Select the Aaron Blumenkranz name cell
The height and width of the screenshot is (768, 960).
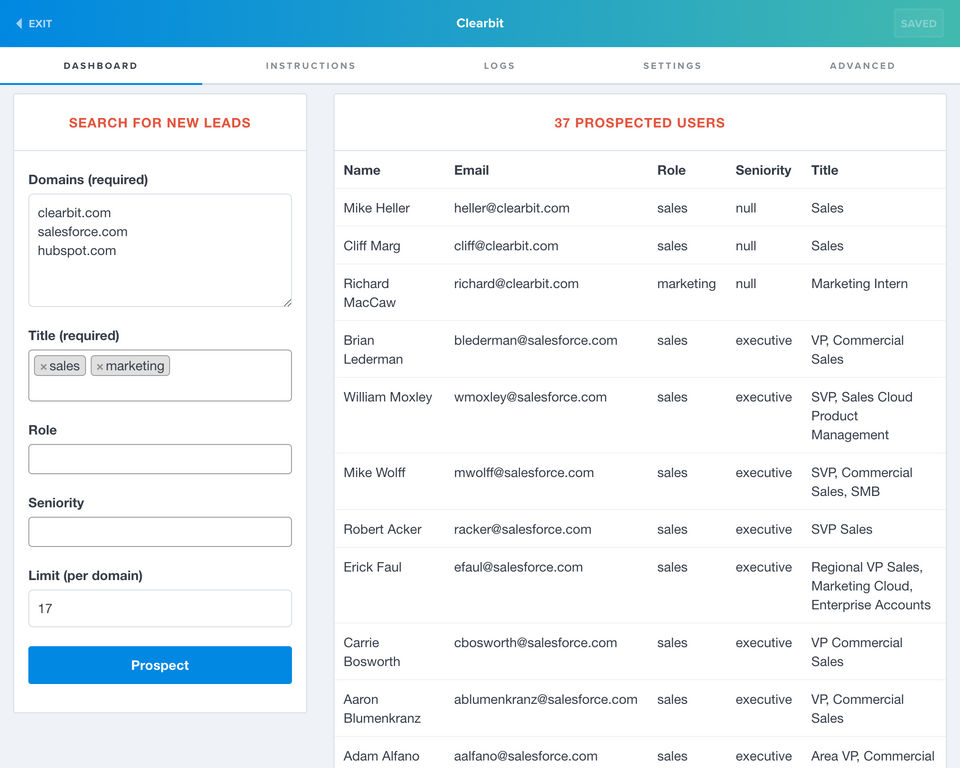pos(382,709)
